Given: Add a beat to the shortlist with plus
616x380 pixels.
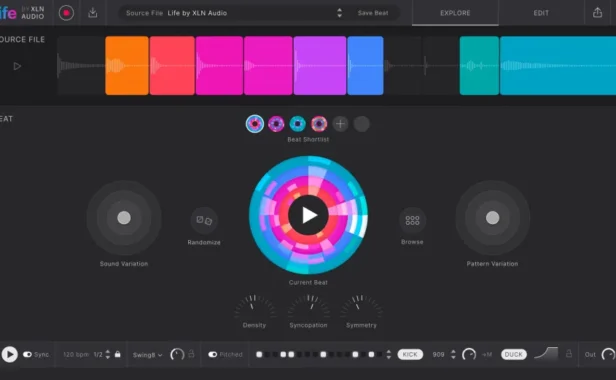Looking at the screenshot, I should [x=340, y=124].
